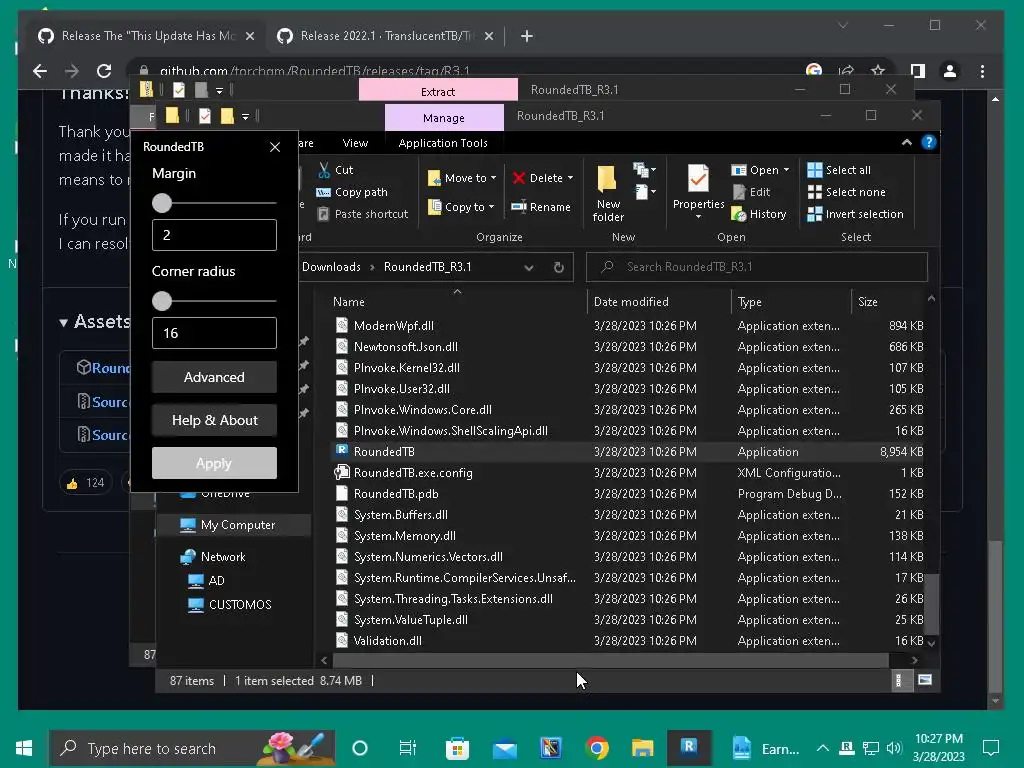
Task: Expand the Open dropdown in ribbon
Action: coord(786,170)
